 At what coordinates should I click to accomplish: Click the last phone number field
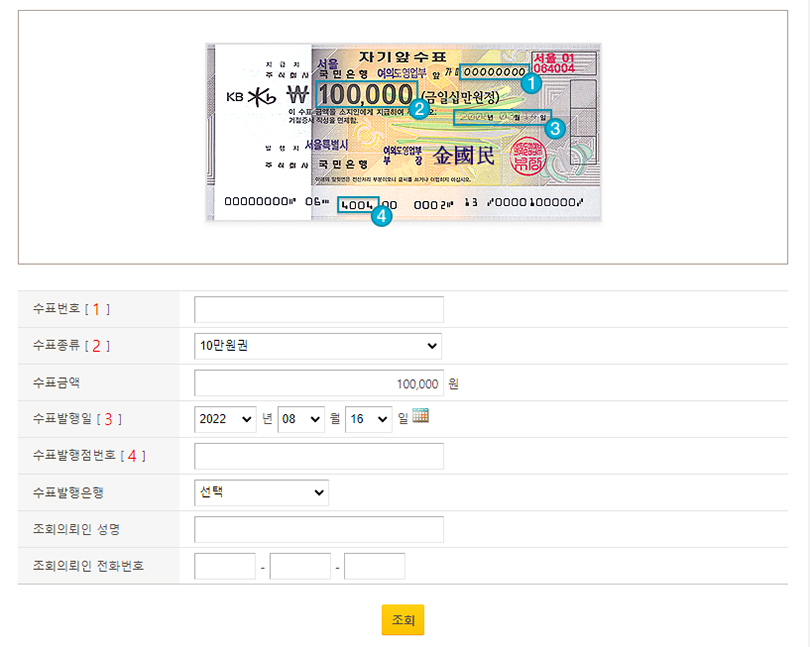pos(375,566)
